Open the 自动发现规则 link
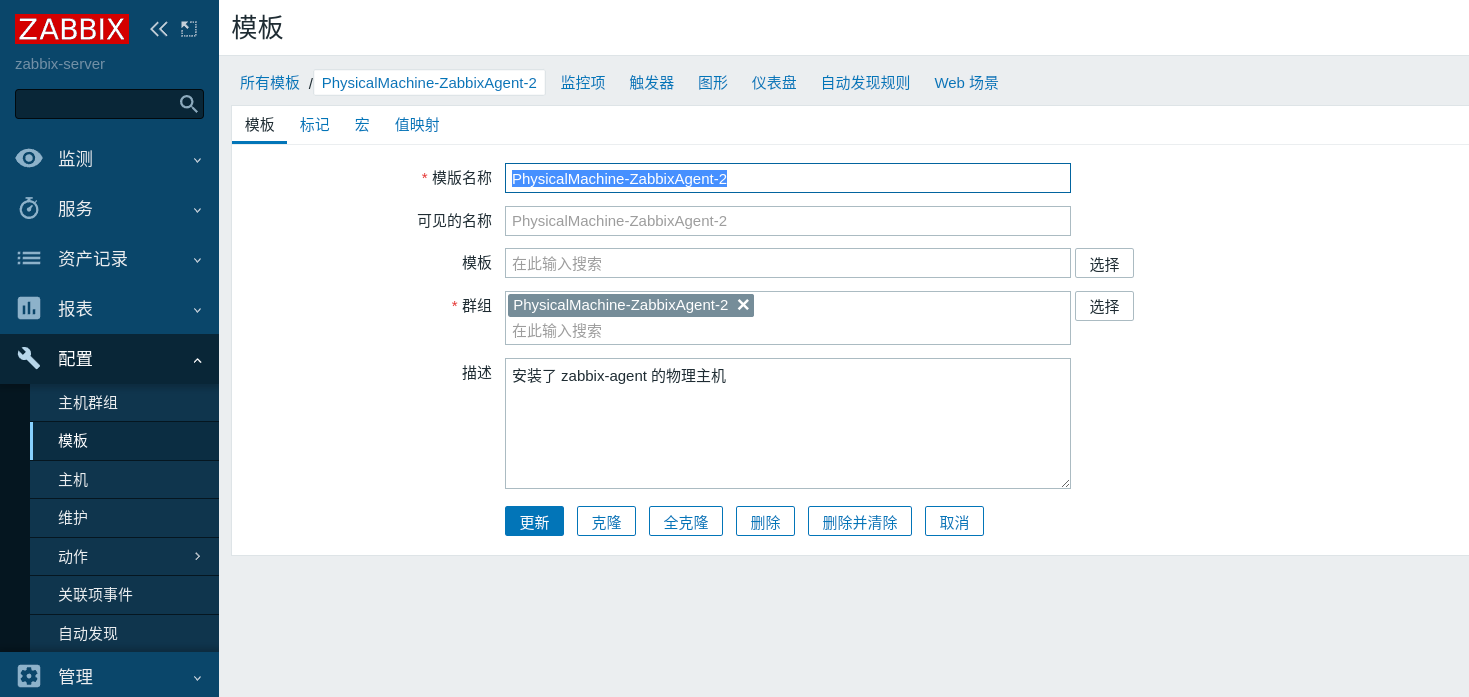 pyautogui.click(x=865, y=83)
